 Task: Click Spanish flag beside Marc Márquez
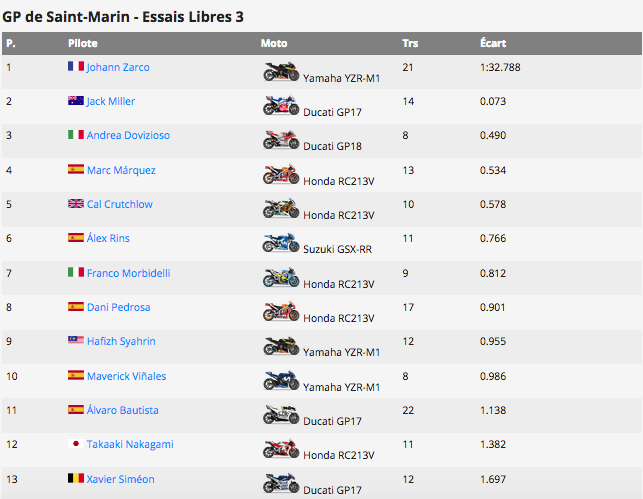(x=76, y=169)
